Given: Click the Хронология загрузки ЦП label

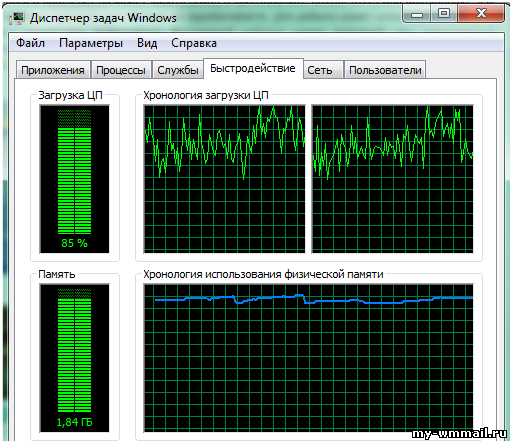Looking at the screenshot, I should (x=206, y=95).
